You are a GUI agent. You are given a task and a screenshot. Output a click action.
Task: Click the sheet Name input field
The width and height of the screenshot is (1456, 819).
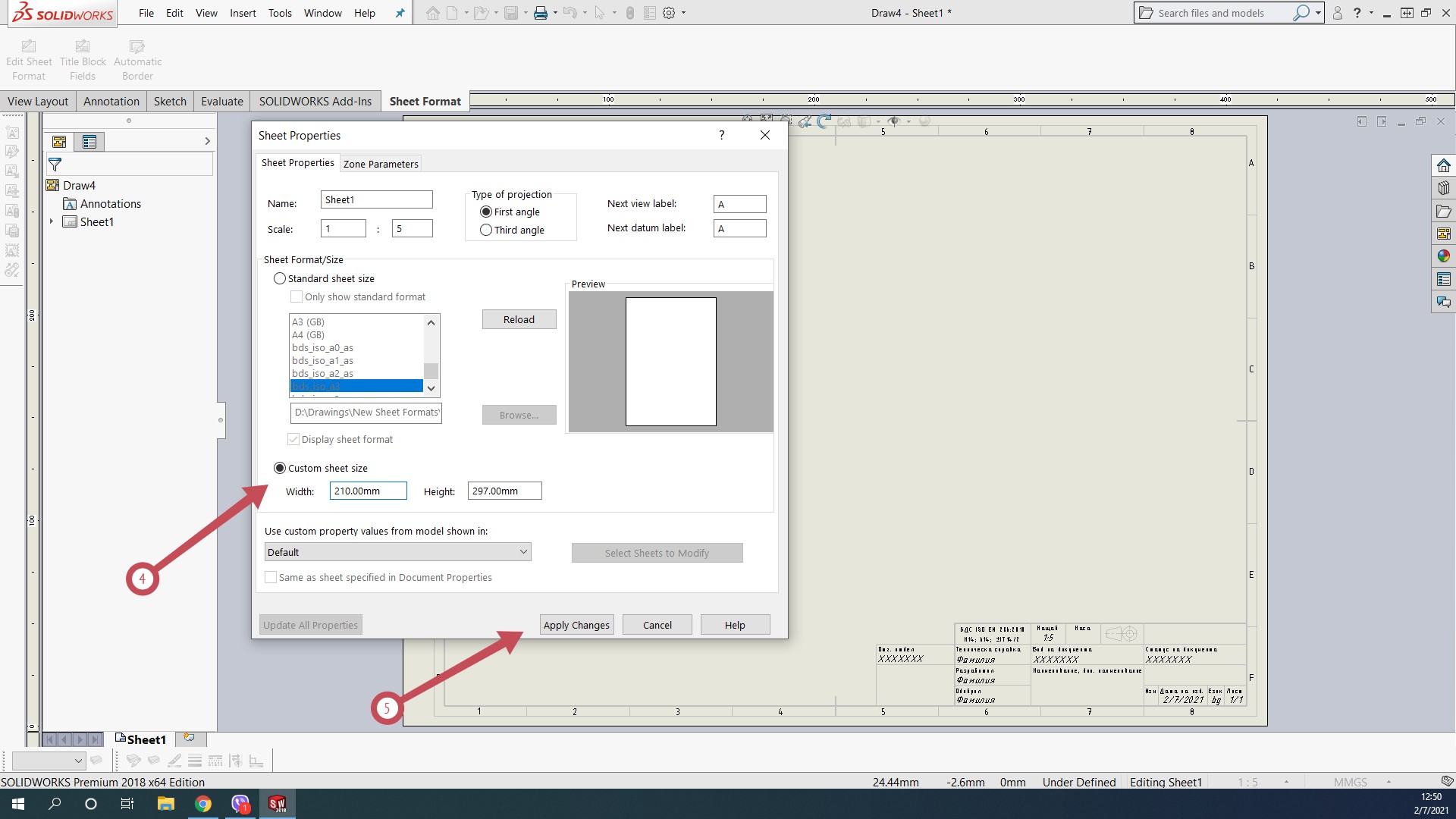376,199
